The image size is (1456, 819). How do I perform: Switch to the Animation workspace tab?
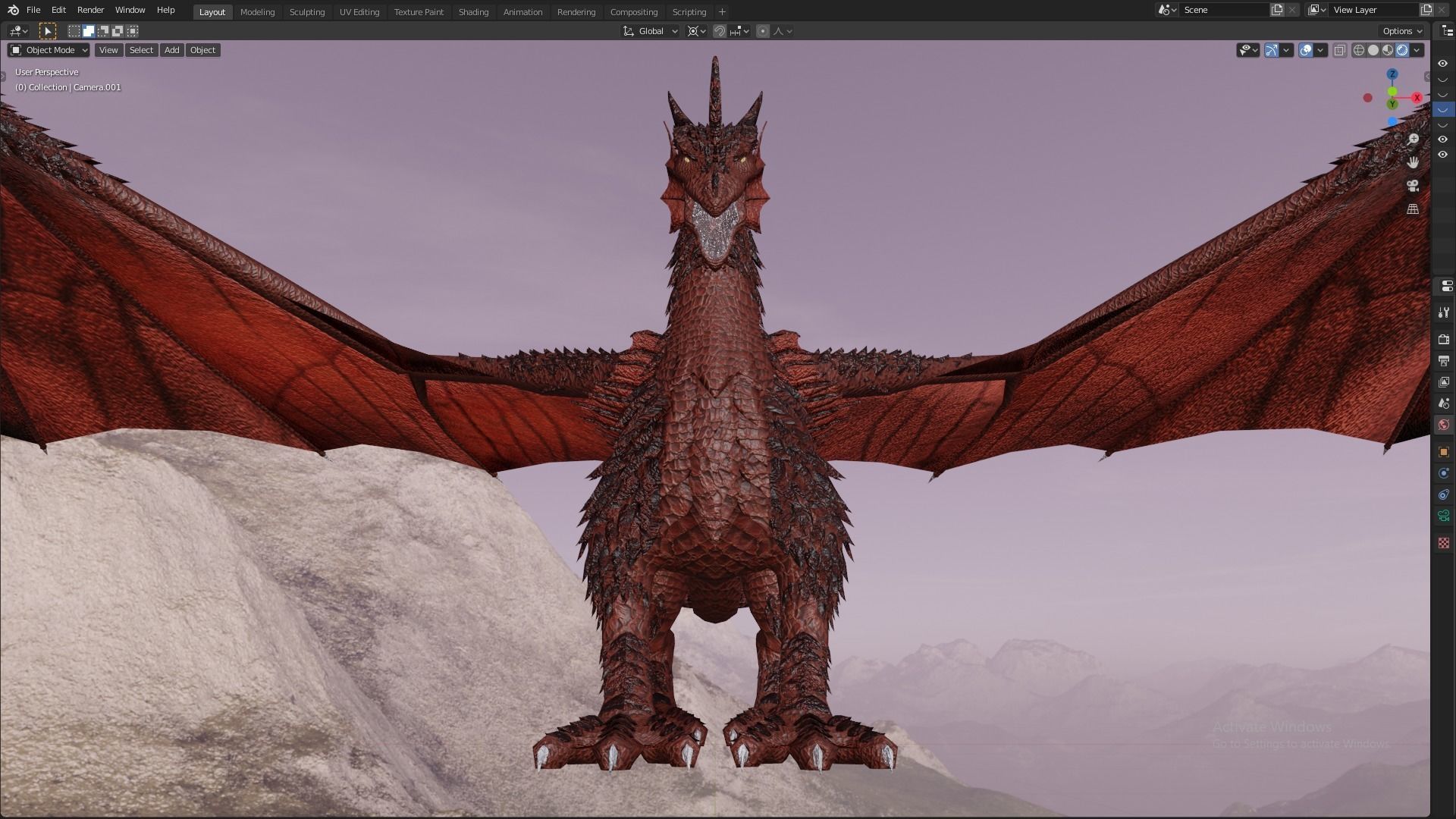click(x=522, y=12)
